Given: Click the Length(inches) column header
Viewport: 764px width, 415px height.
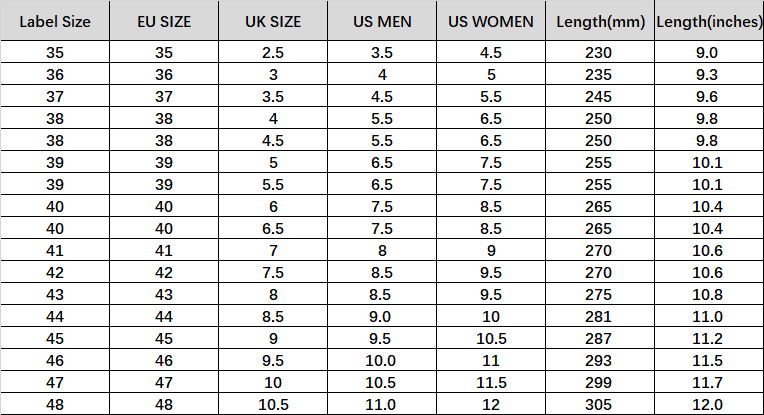Looking at the screenshot, I should [708, 22].
